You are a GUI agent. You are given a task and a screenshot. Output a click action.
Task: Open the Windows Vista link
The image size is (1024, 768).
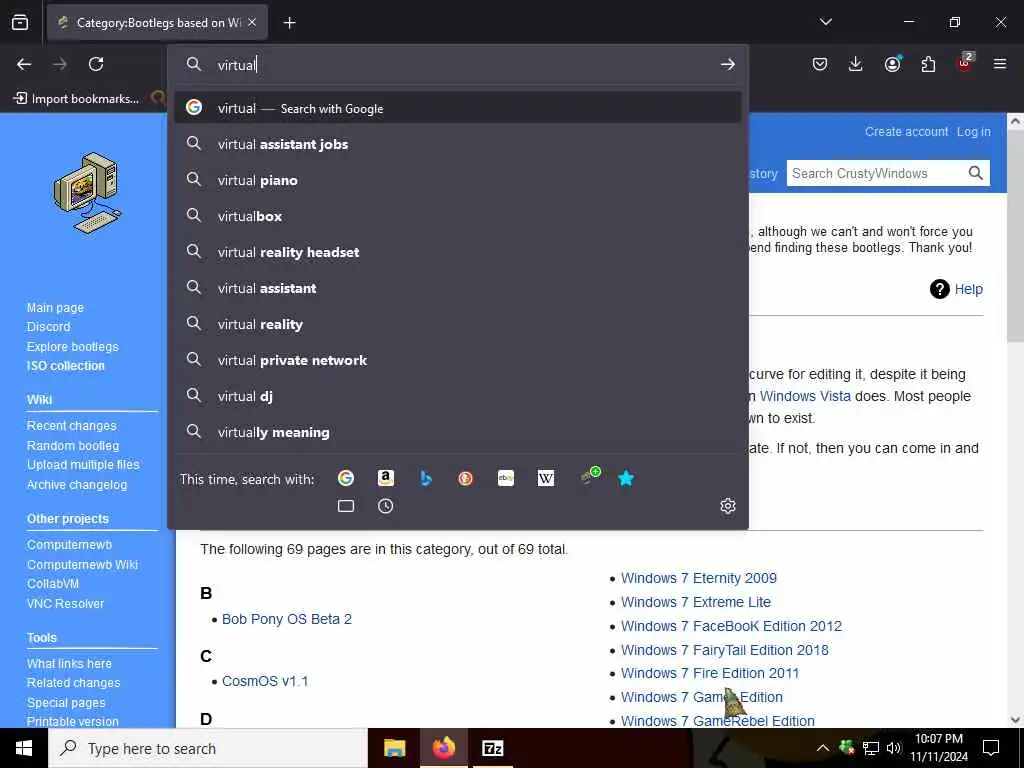(x=805, y=396)
